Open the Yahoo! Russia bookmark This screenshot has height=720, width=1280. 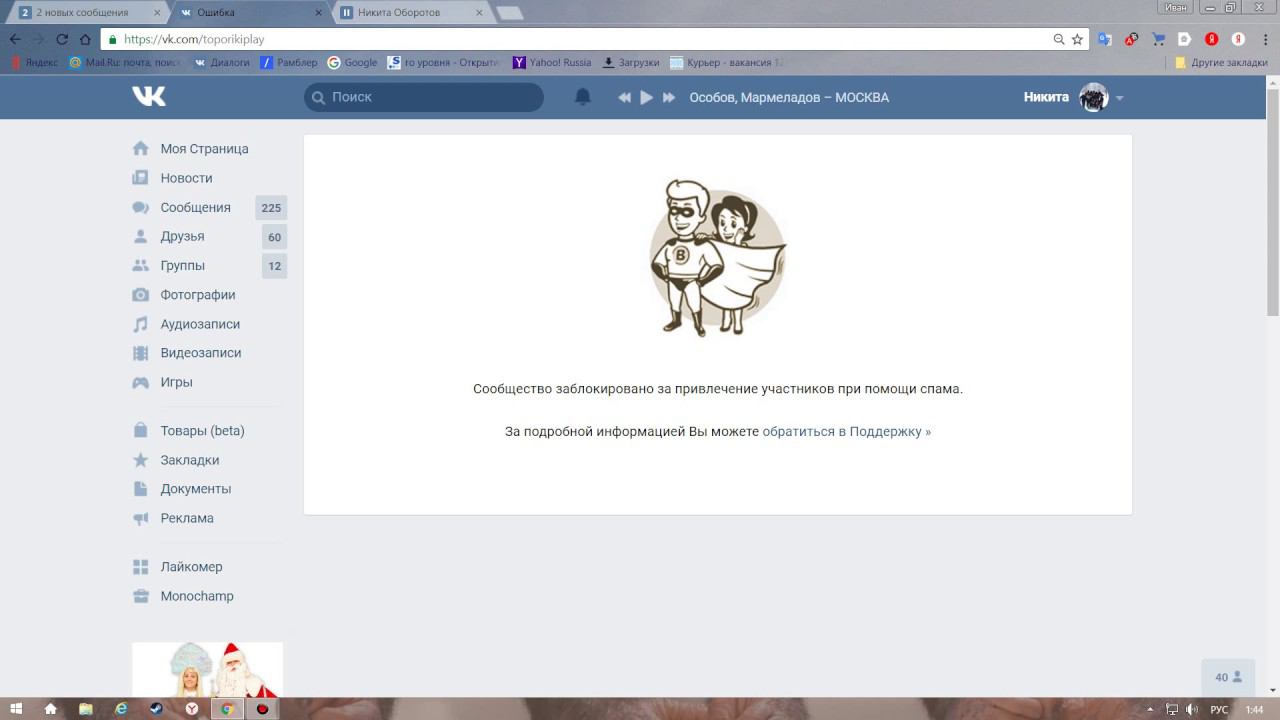click(x=552, y=62)
